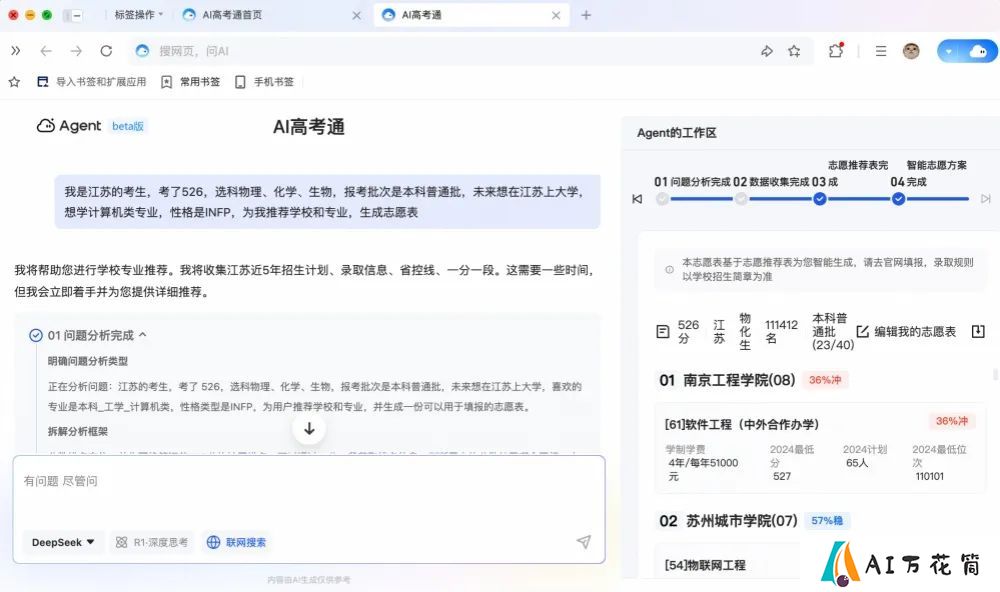Open the 常用书签 folder
The image size is (1000, 592).
[x=191, y=82]
